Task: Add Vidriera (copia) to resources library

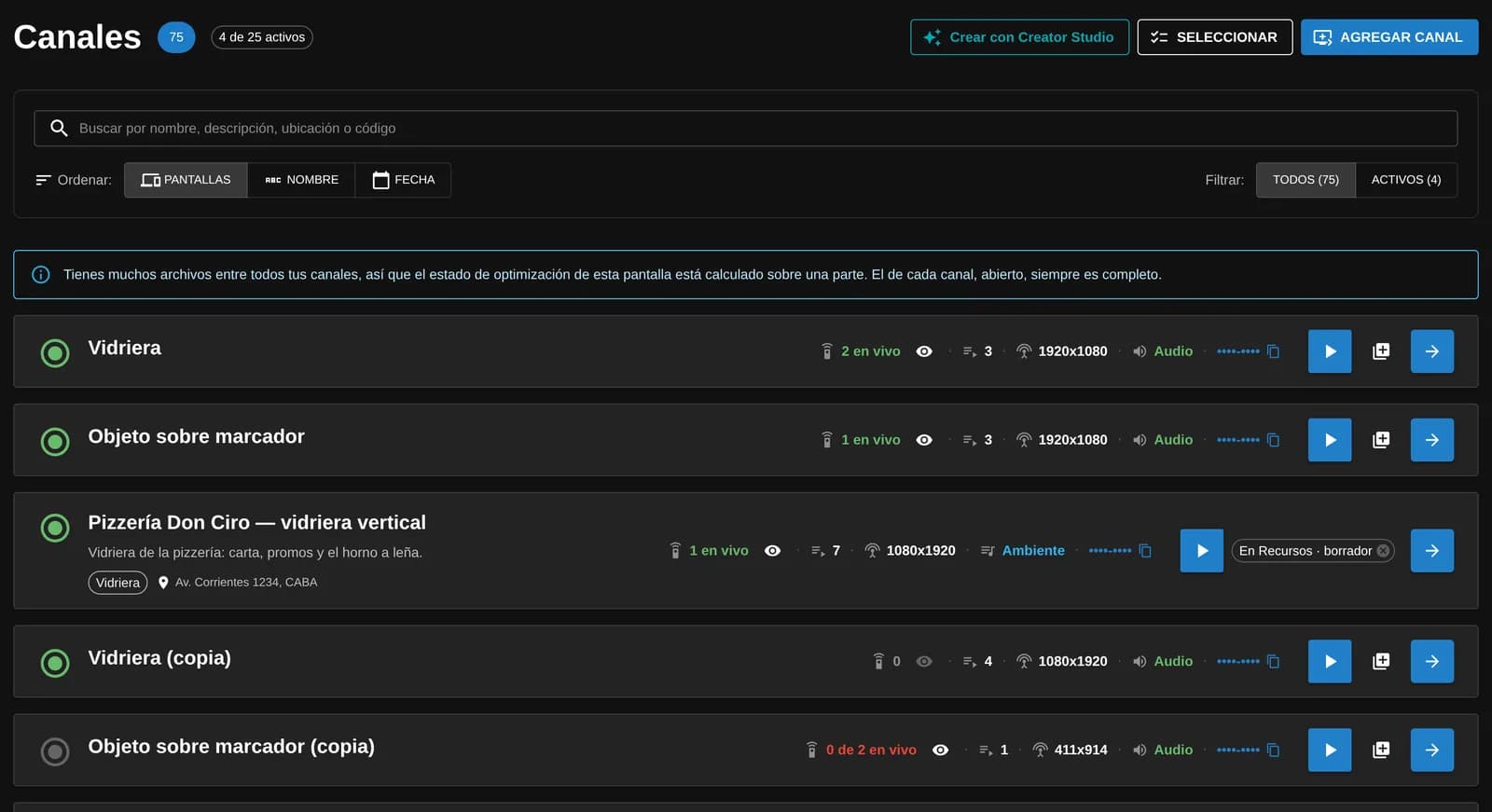Action: click(1381, 661)
